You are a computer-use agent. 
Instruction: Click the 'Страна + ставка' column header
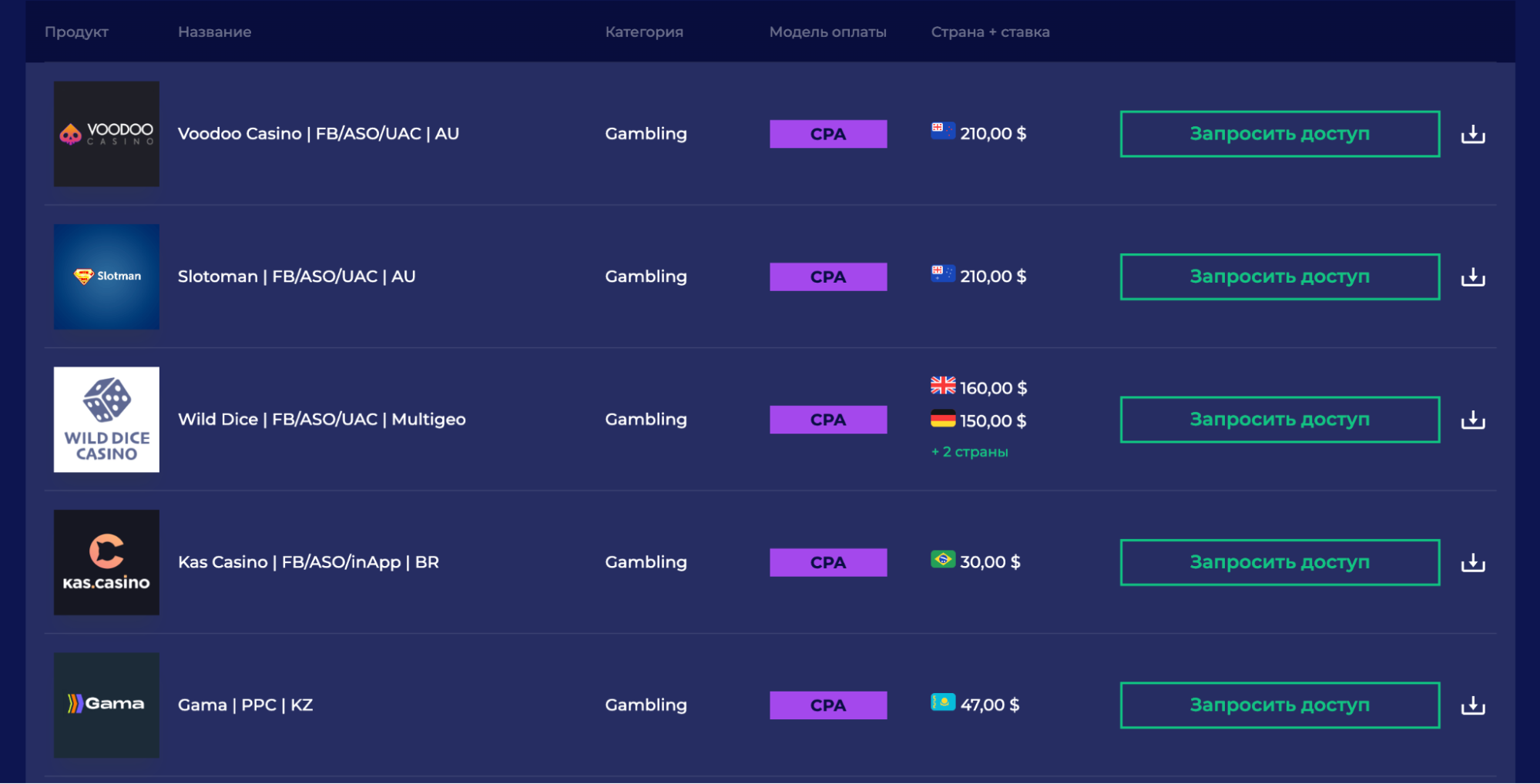point(990,32)
